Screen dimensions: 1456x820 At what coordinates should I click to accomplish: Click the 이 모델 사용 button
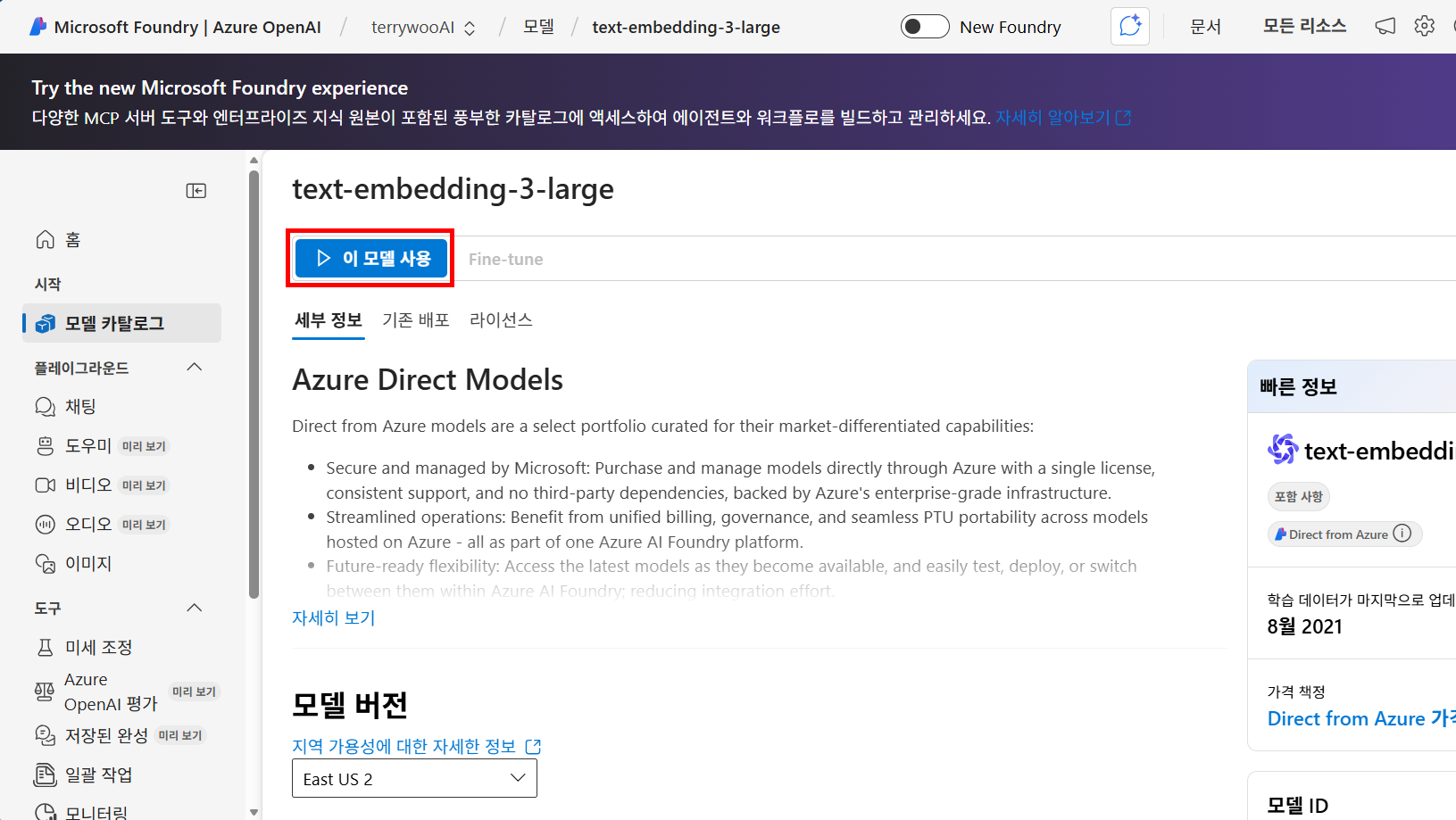[x=371, y=259]
